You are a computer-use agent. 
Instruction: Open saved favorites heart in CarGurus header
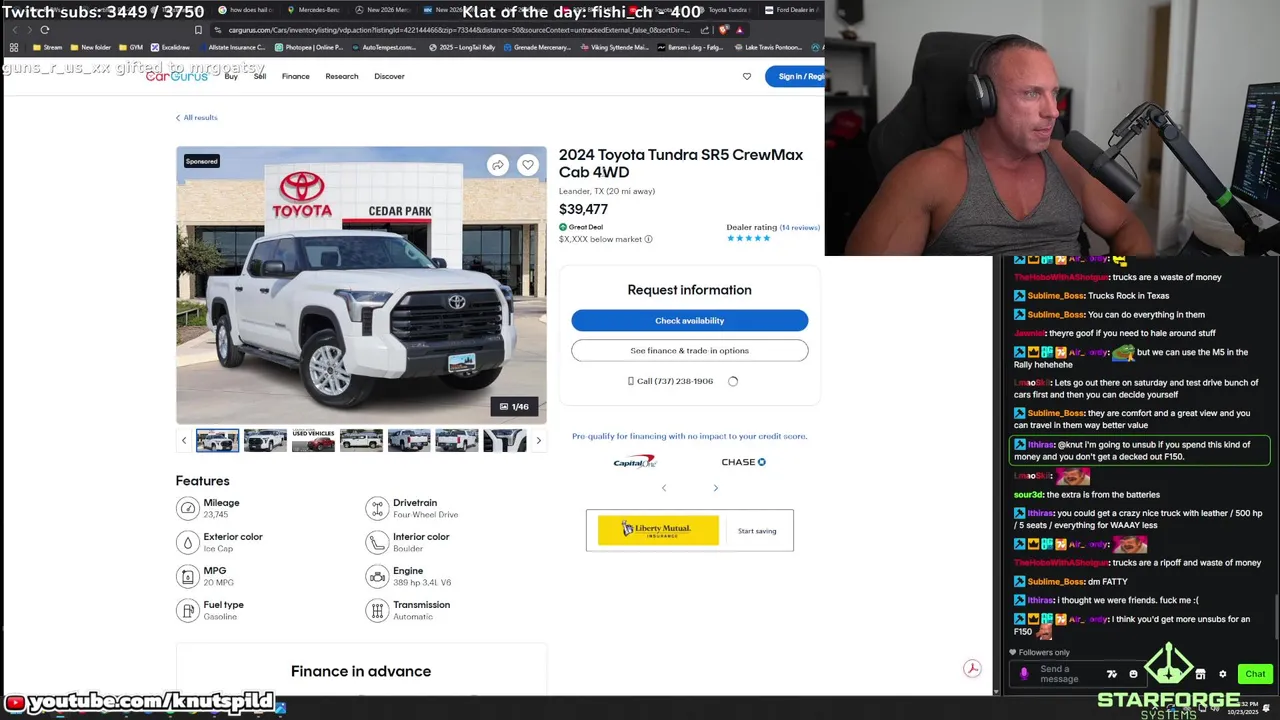pos(746,76)
